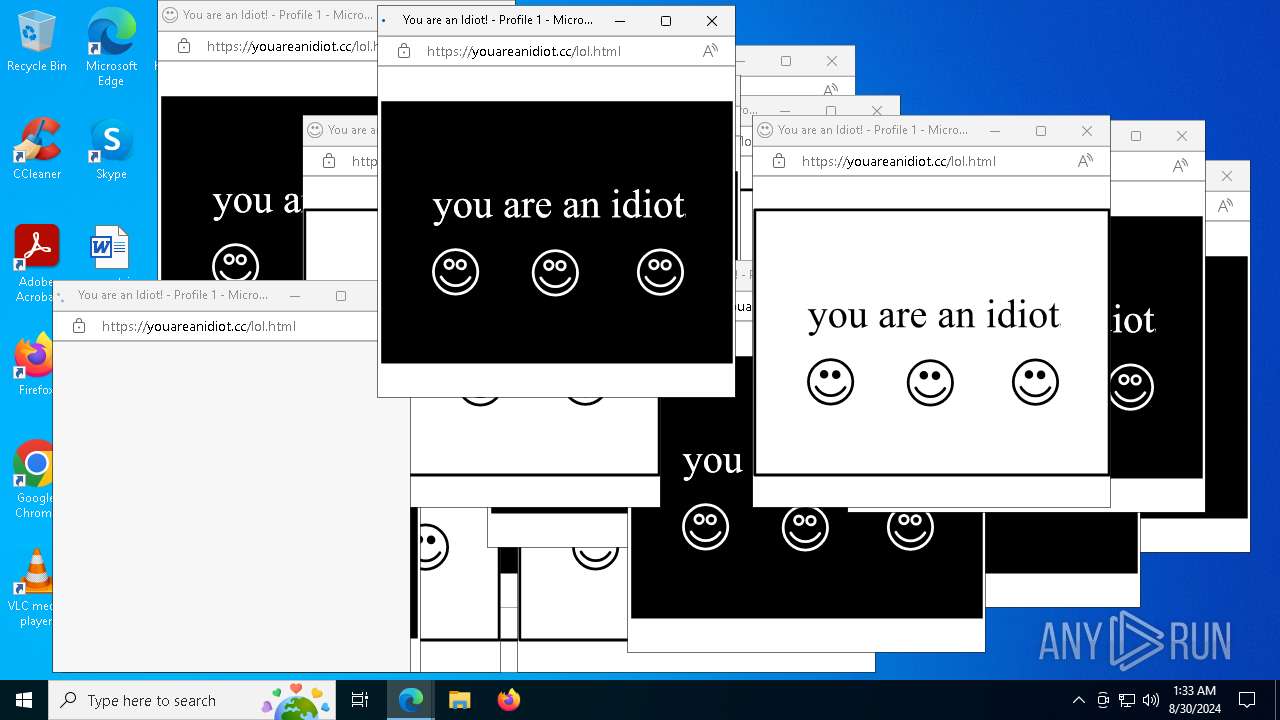Viewport: 1280px width, 720px height.
Task: Click the front black popup's title bar text
Action: click(497, 20)
